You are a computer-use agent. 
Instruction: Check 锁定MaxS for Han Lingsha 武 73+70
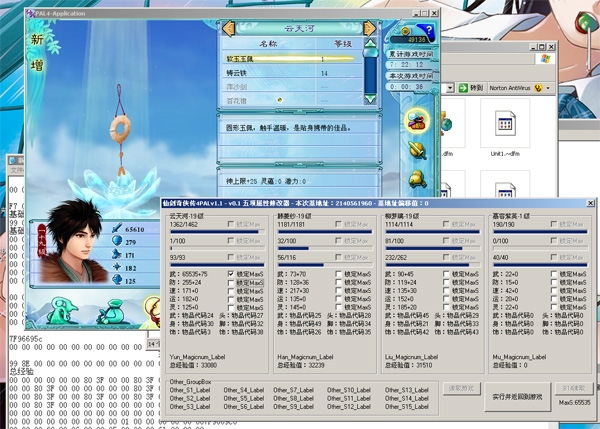point(338,274)
